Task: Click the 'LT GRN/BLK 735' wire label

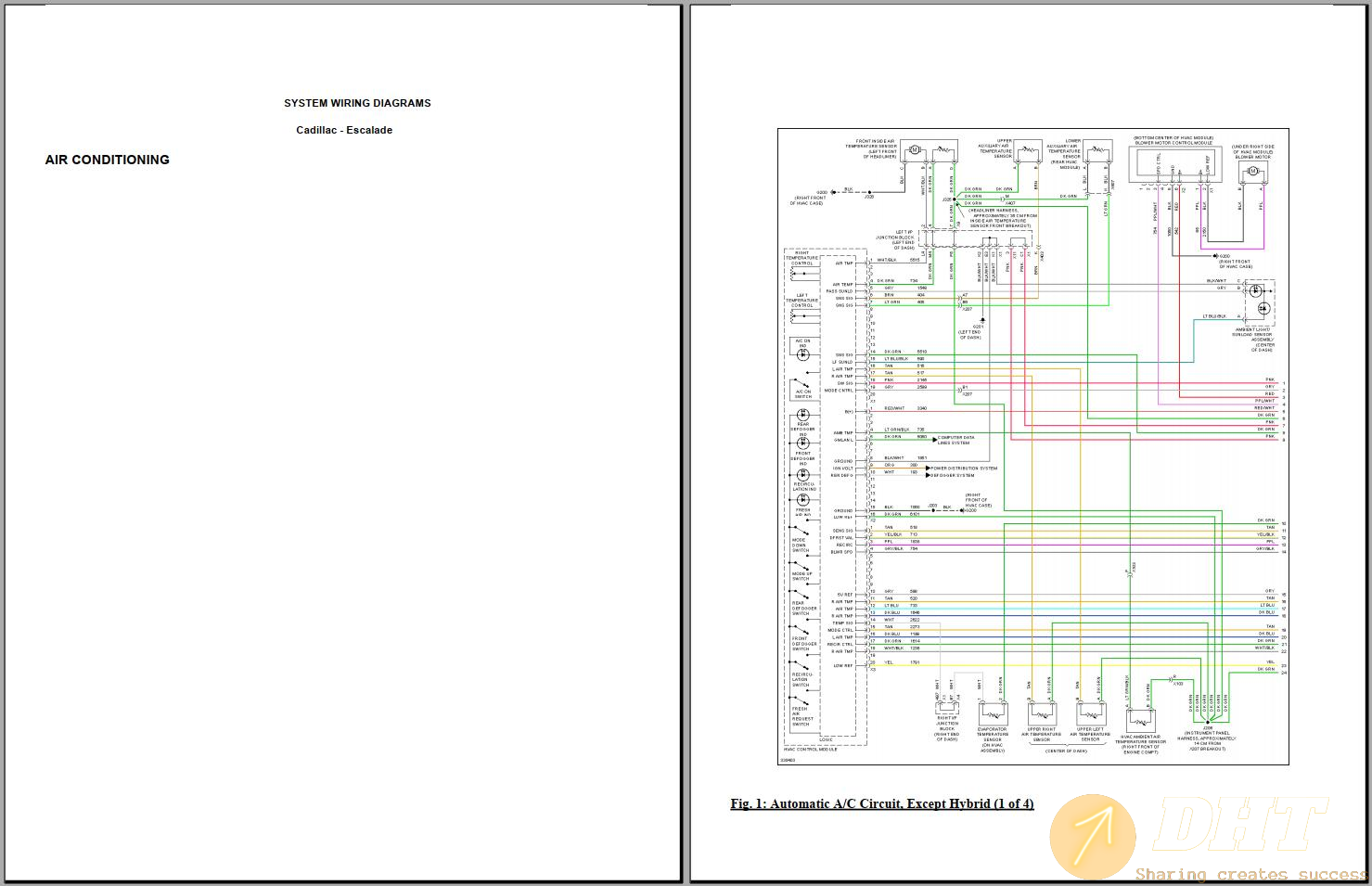Action: [904, 430]
